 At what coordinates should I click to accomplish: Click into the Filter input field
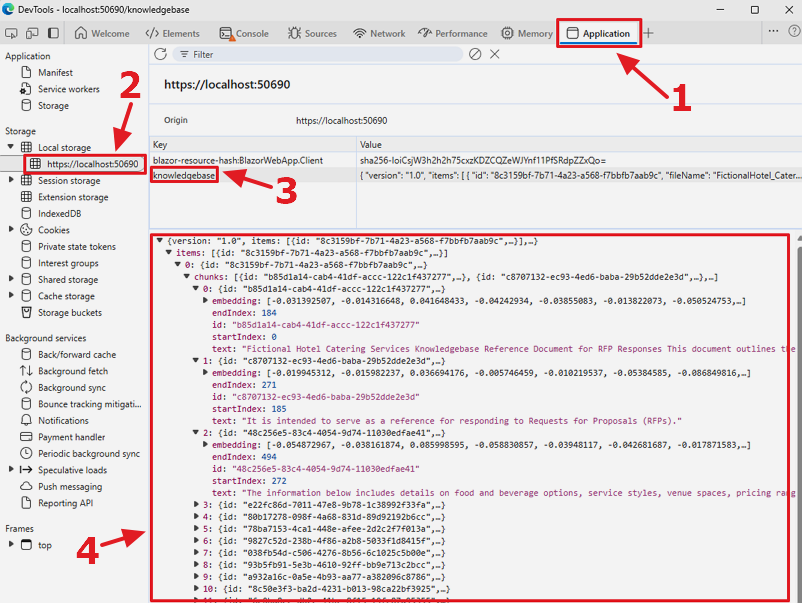[317, 54]
